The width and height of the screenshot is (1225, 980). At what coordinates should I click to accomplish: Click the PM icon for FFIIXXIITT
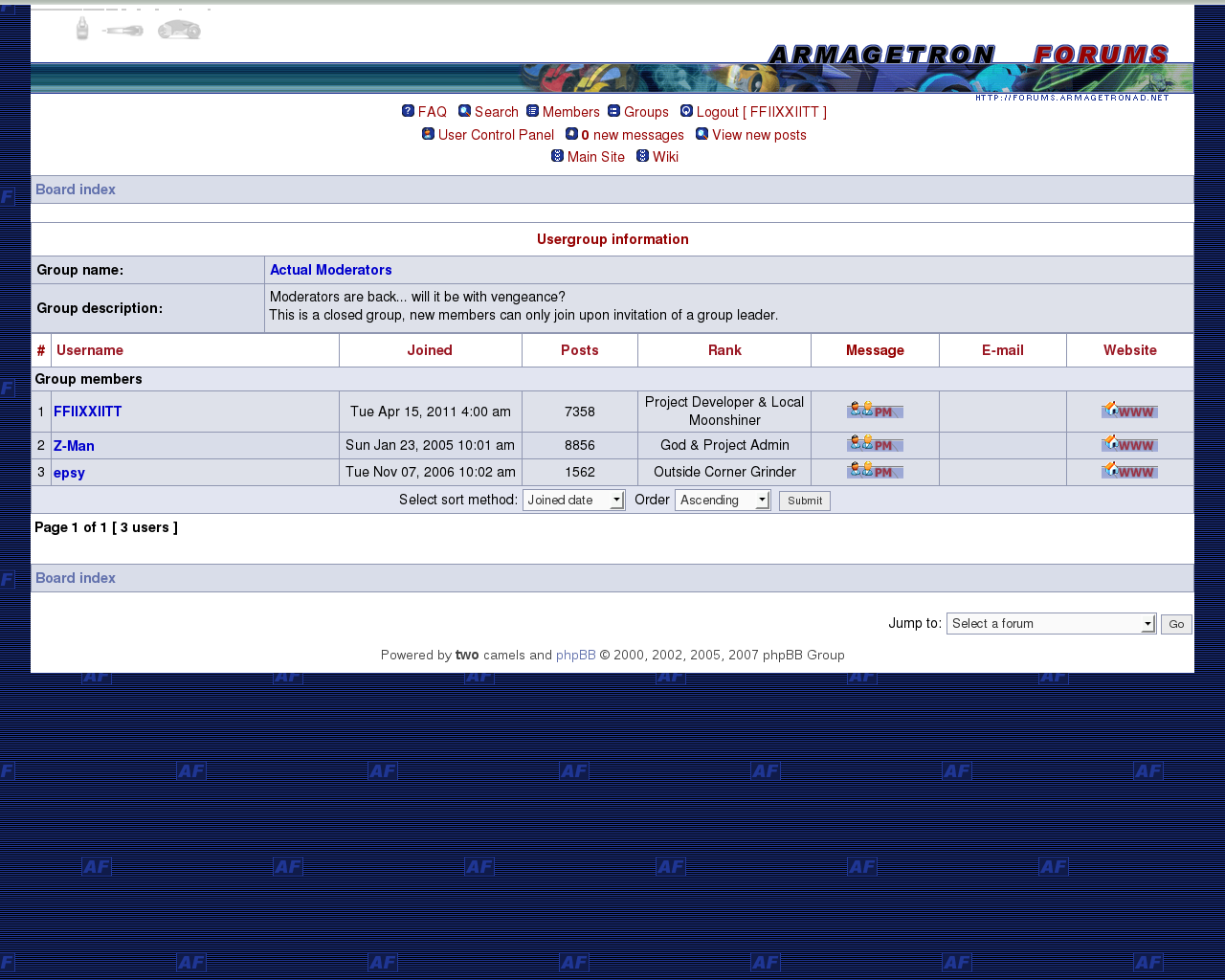click(875, 411)
